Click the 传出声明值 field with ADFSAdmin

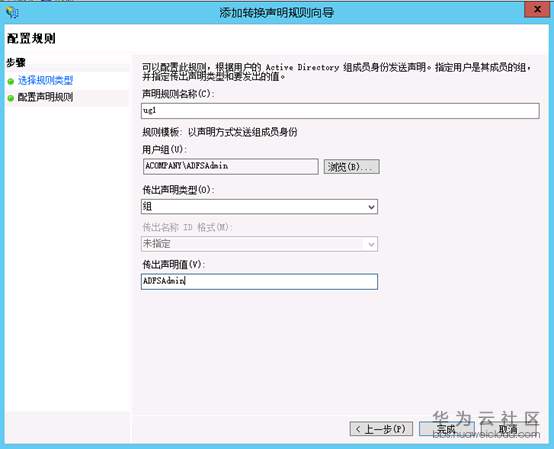259,281
